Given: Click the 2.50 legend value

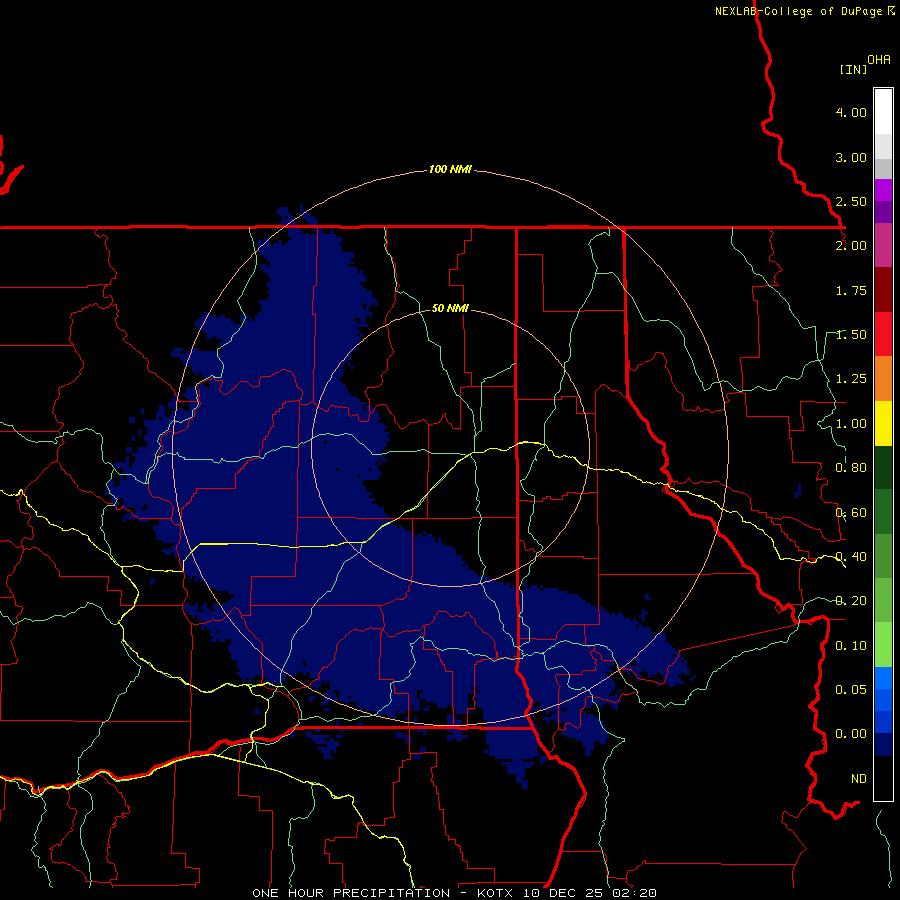Looking at the screenshot, I should (851, 201).
